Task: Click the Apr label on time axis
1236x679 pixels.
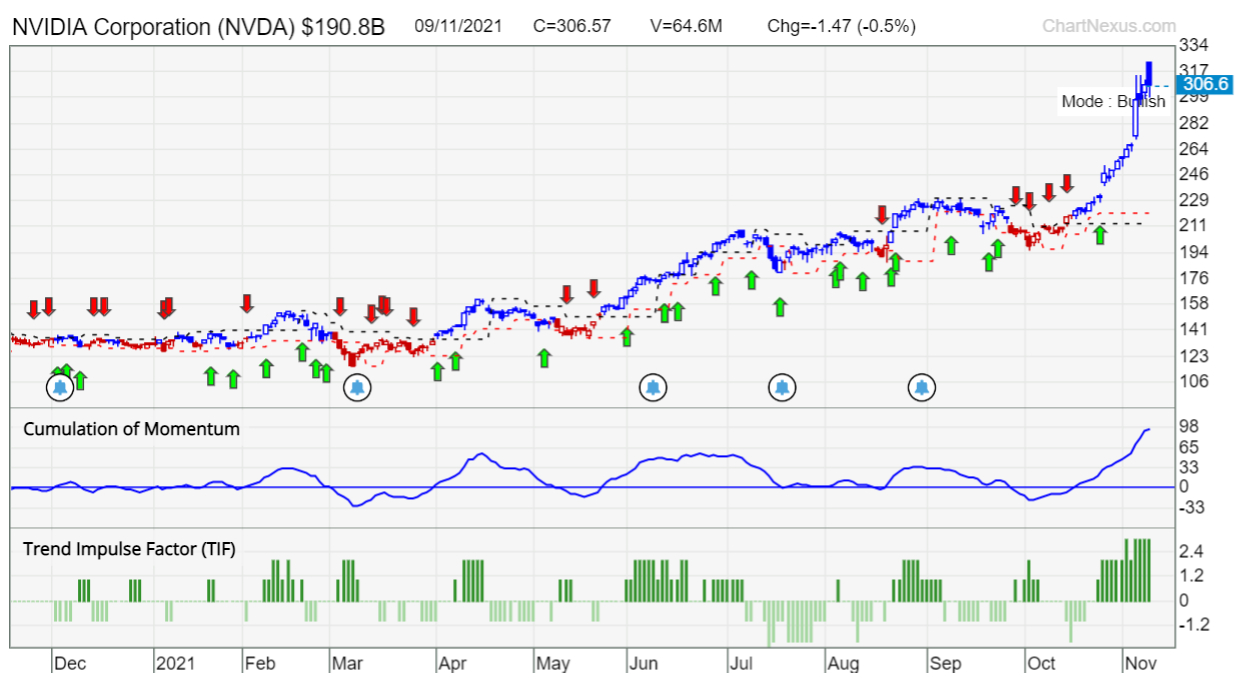Action: point(452,663)
